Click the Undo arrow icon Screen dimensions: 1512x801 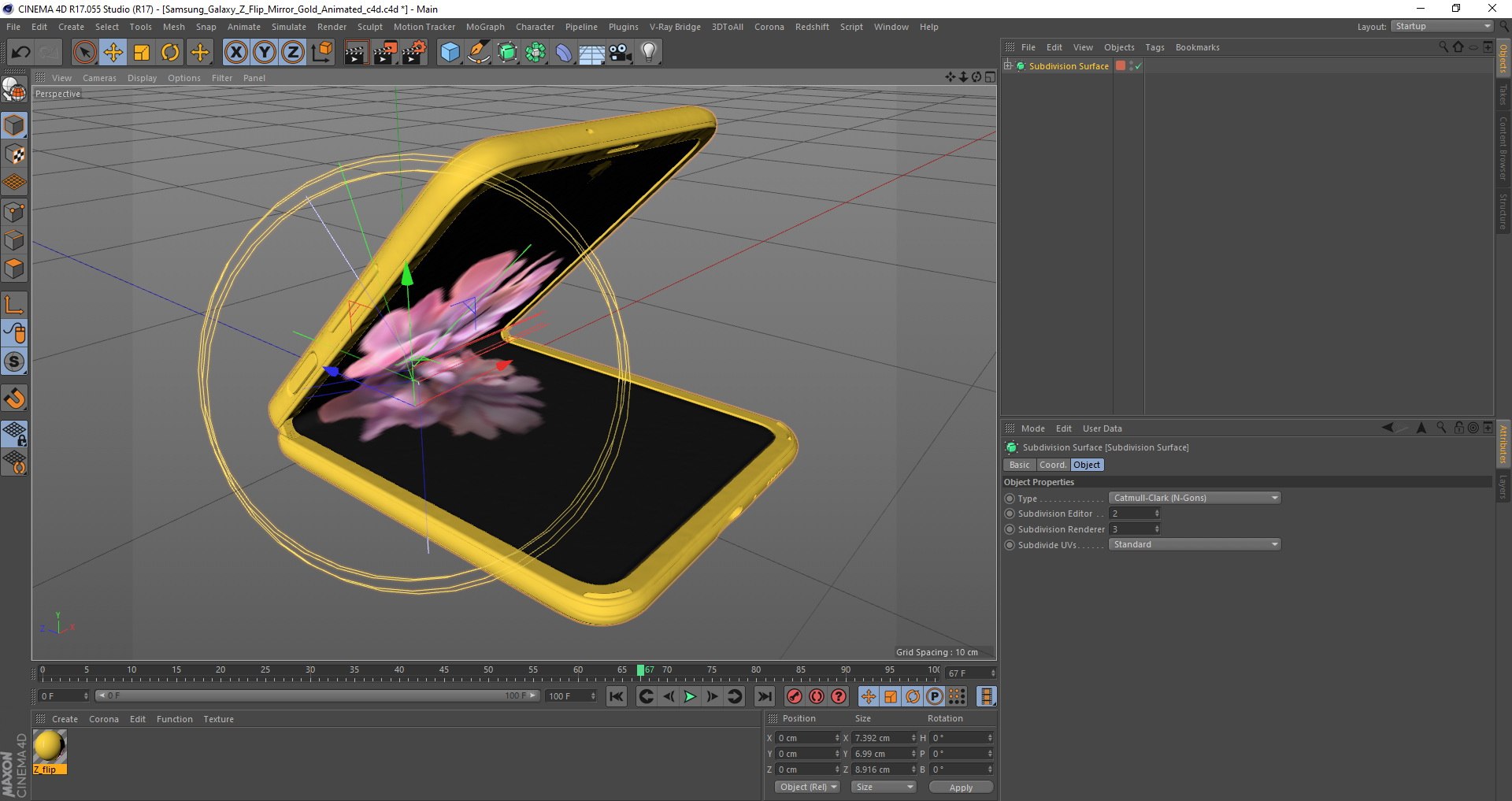pyautogui.click(x=21, y=53)
